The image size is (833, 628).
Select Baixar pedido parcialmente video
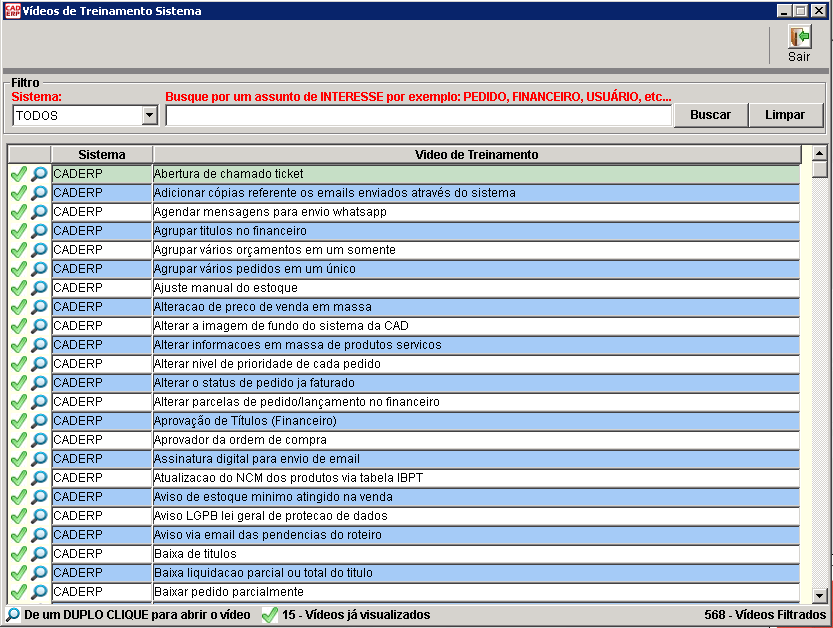coord(477,592)
